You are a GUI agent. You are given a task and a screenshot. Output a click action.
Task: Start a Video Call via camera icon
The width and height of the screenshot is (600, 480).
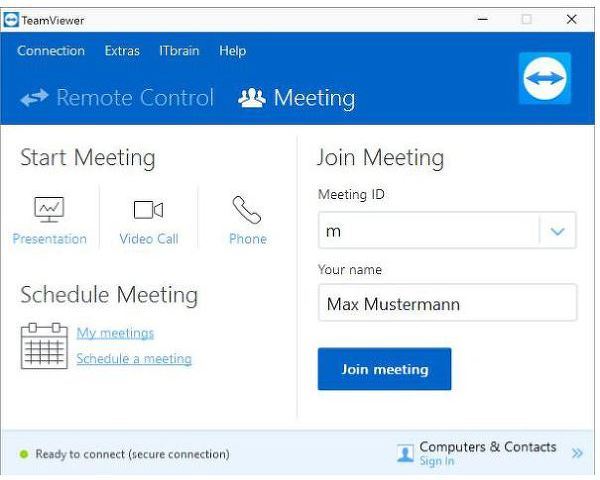point(148,209)
